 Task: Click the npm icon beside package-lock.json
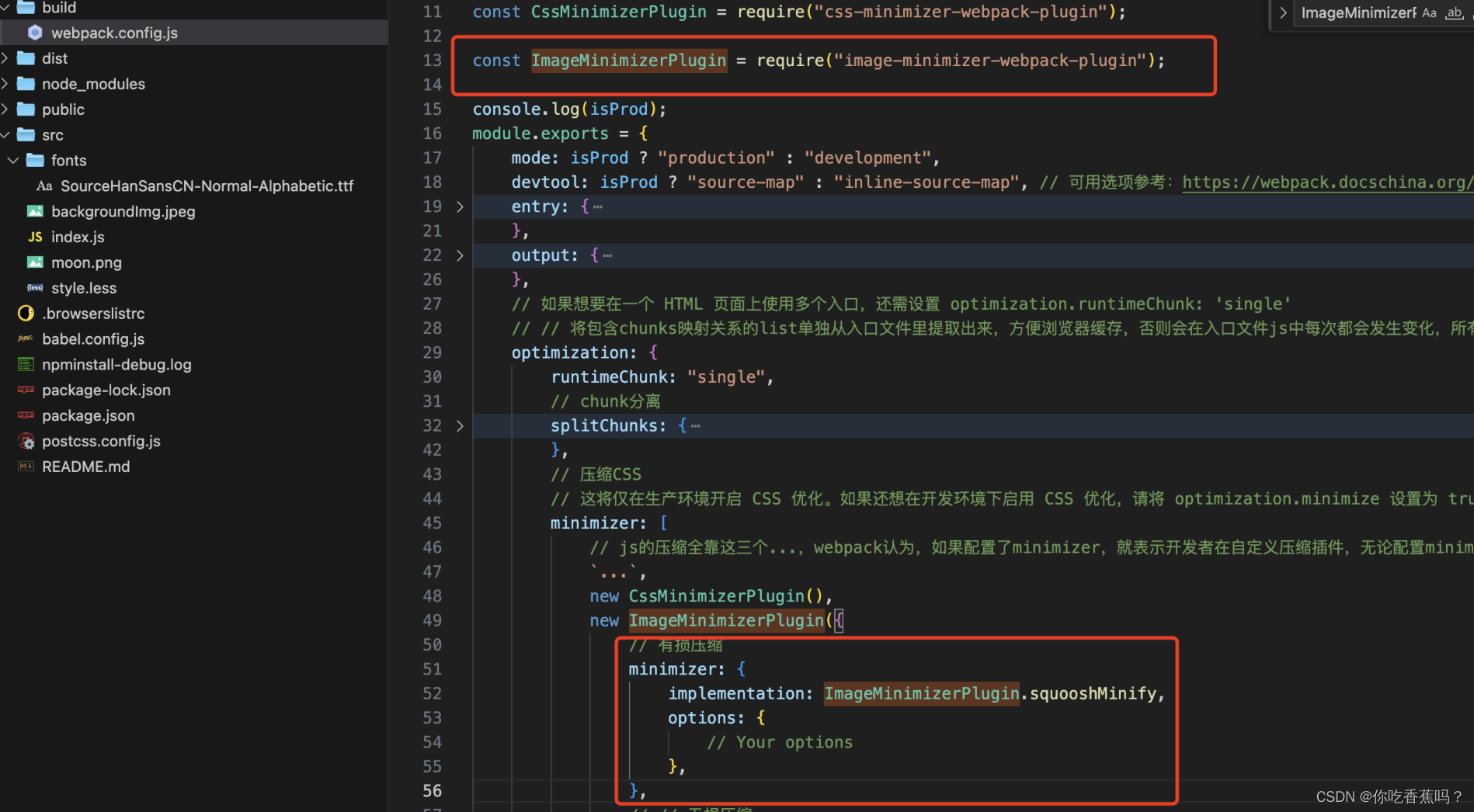pyautogui.click(x=26, y=390)
